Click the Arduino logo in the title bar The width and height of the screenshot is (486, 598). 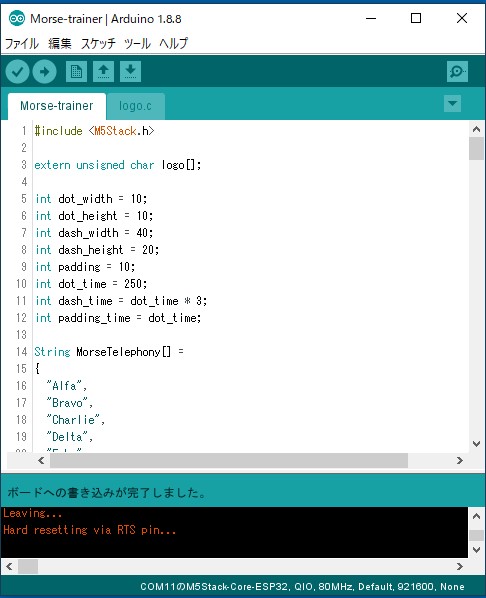[17, 18]
